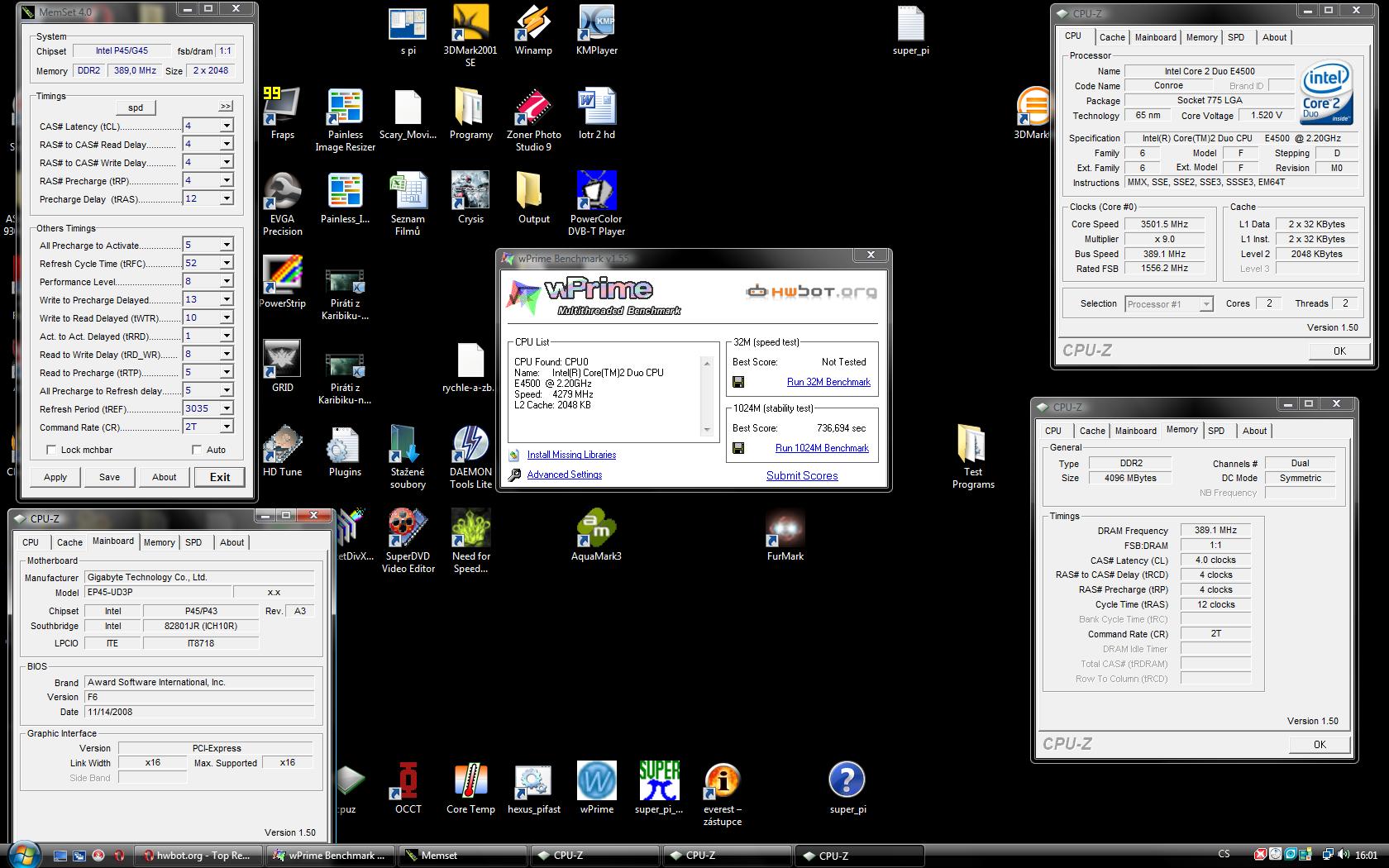Launch HD Tune shortcut
1389x868 pixels.
[x=282, y=452]
